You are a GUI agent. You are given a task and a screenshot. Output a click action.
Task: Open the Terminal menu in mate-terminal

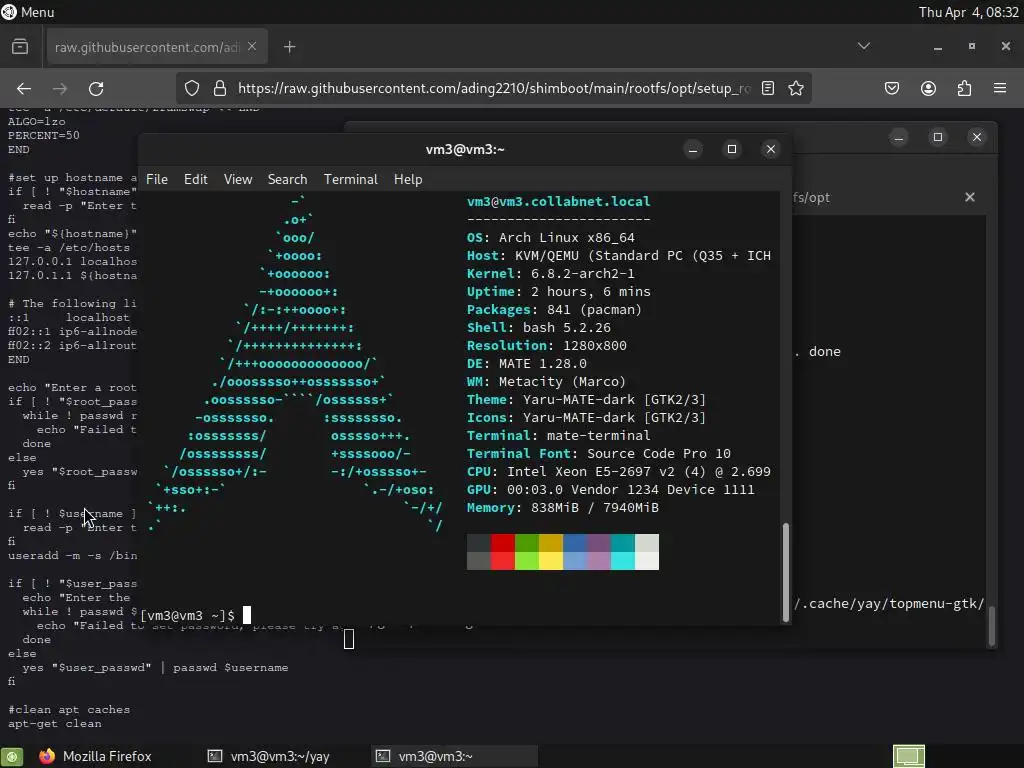(351, 179)
